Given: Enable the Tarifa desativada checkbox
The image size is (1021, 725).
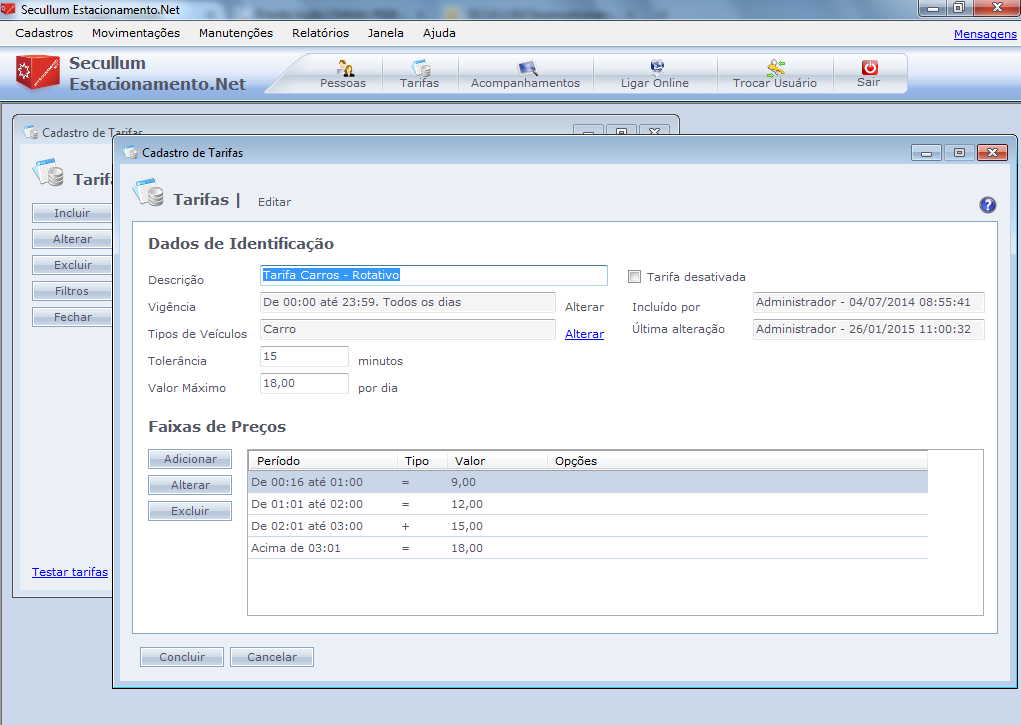Looking at the screenshot, I should (x=634, y=277).
